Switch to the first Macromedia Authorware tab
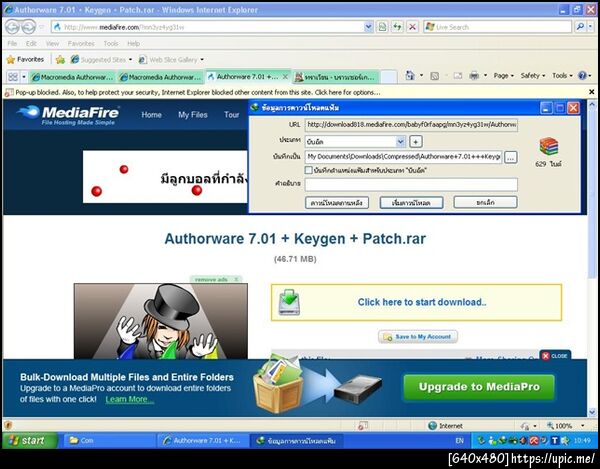Viewport: 600px width, 469px height. (73, 77)
